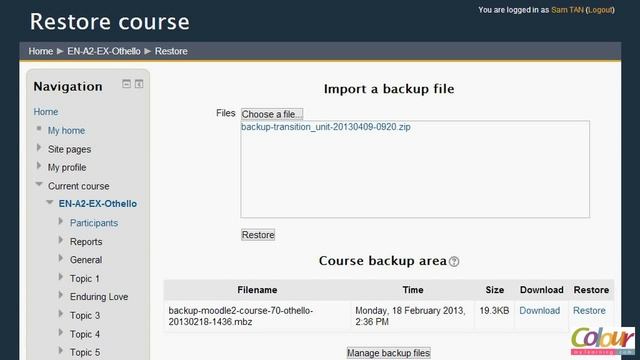640x360 pixels.
Task: Expand the Topic 5 arrow
Action: pyautogui.click(x=61, y=351)
